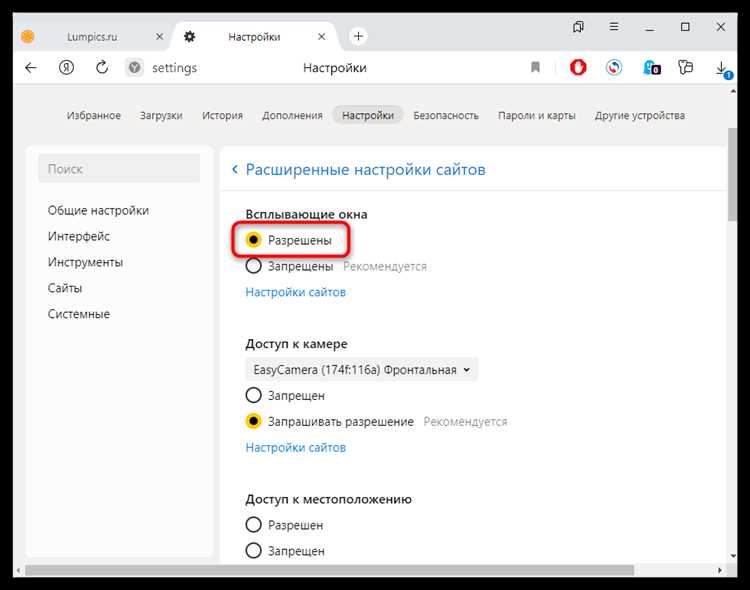Open the downloads arrow icon
Screen dimensions: 750x590
pos(720,68)
